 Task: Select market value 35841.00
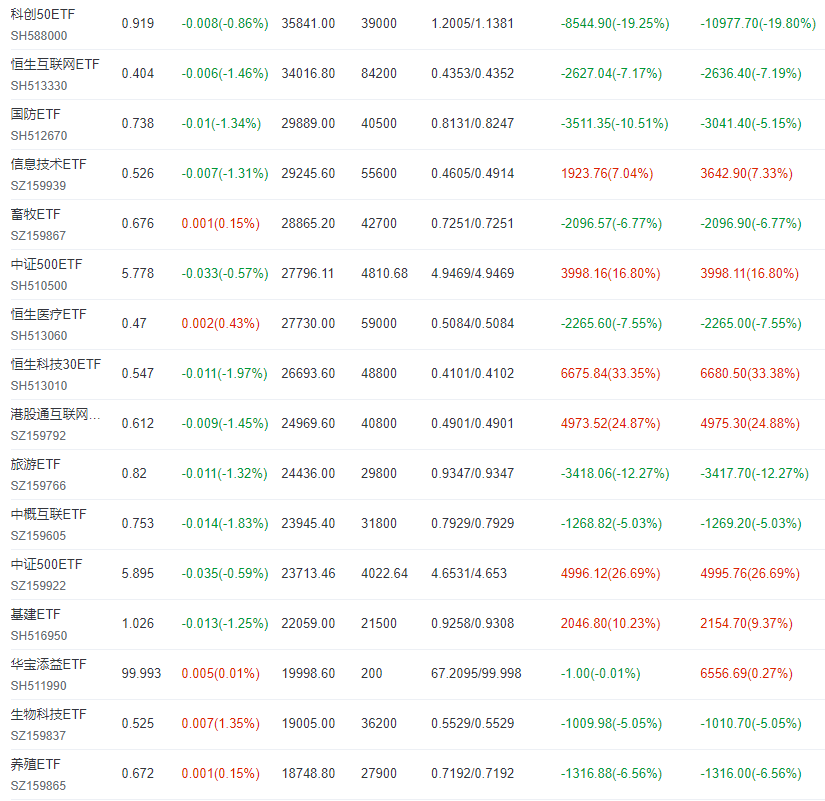pos(308,24)
